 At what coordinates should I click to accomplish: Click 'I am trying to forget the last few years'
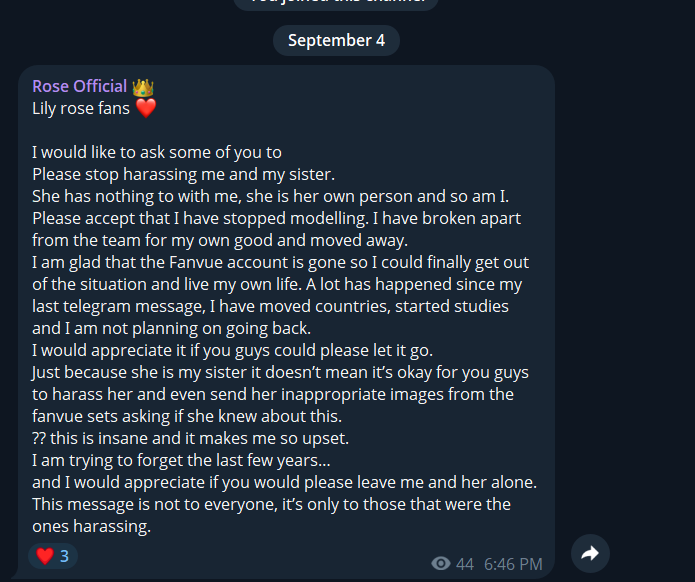click(181, 460)
